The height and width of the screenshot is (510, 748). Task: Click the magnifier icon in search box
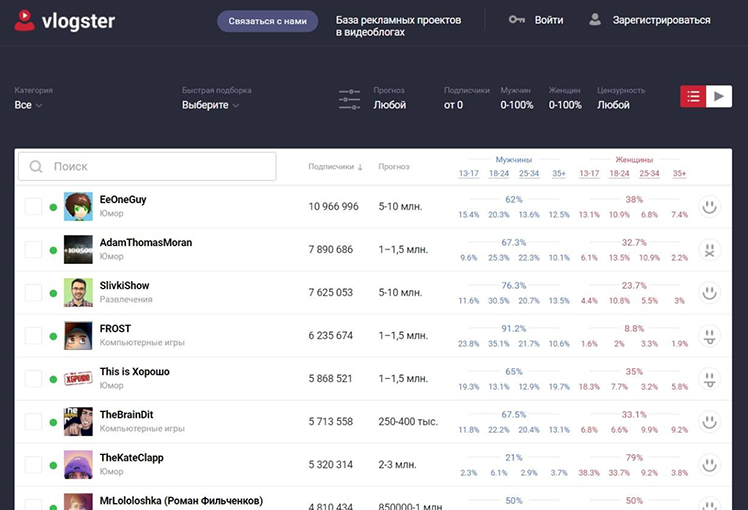(36, 167)
